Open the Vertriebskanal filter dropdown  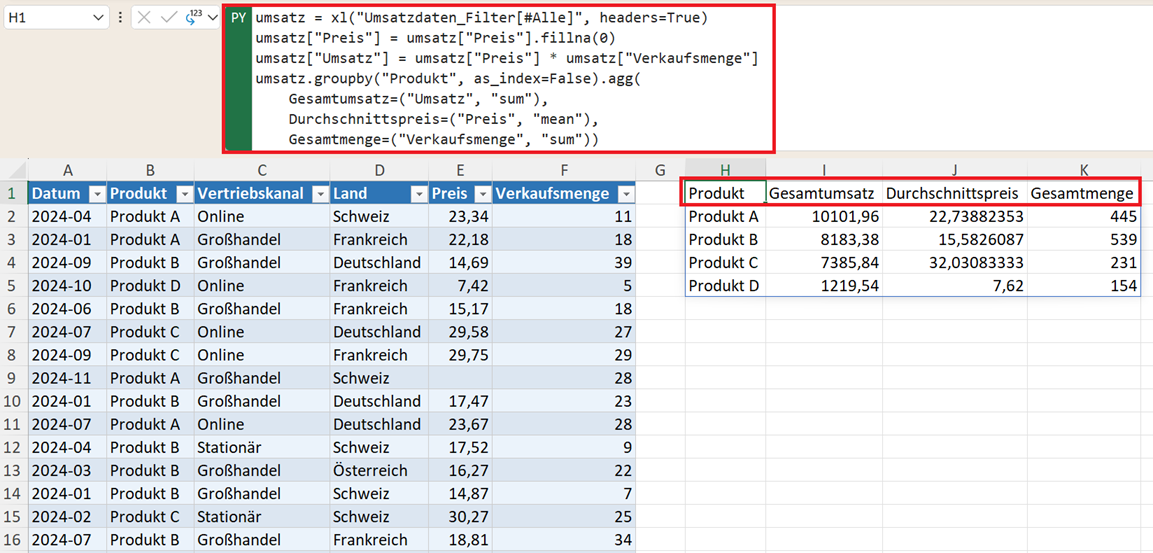320,194
